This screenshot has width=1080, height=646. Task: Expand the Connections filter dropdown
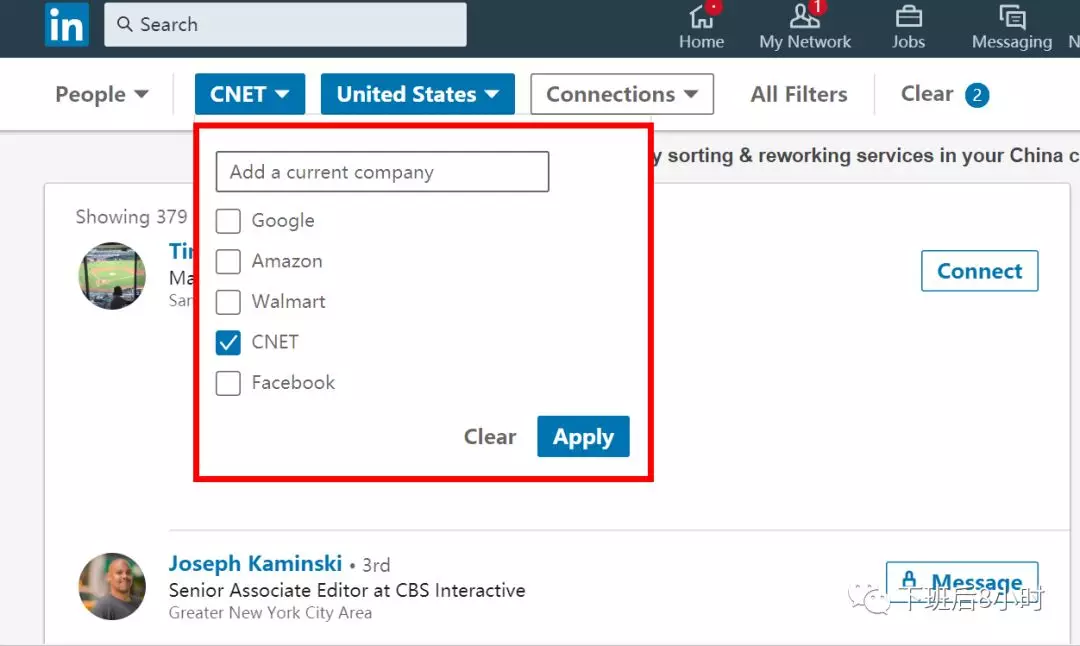click(x=621, y=95)
